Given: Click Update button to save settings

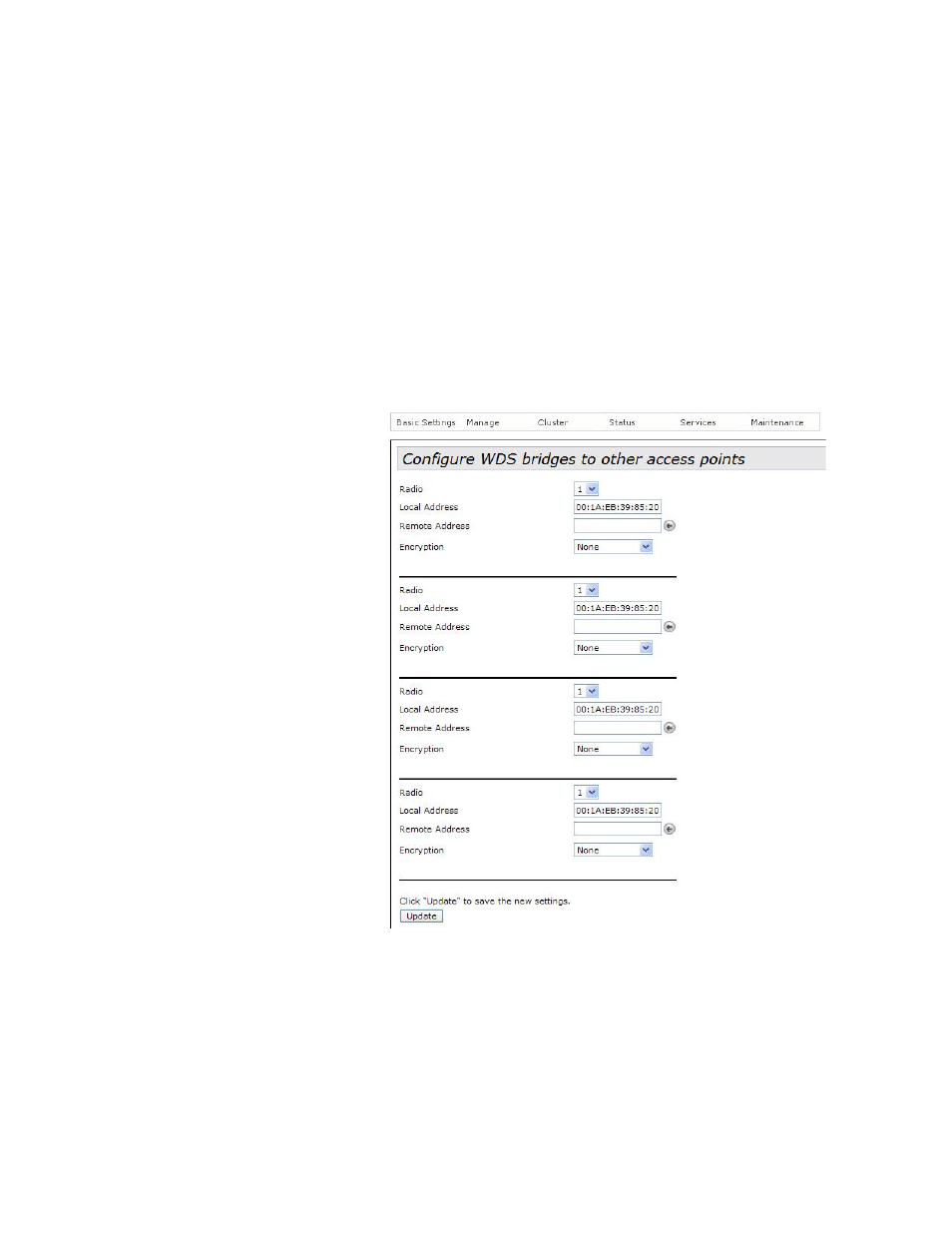Looking at the screenshot, I should (421, 917).
